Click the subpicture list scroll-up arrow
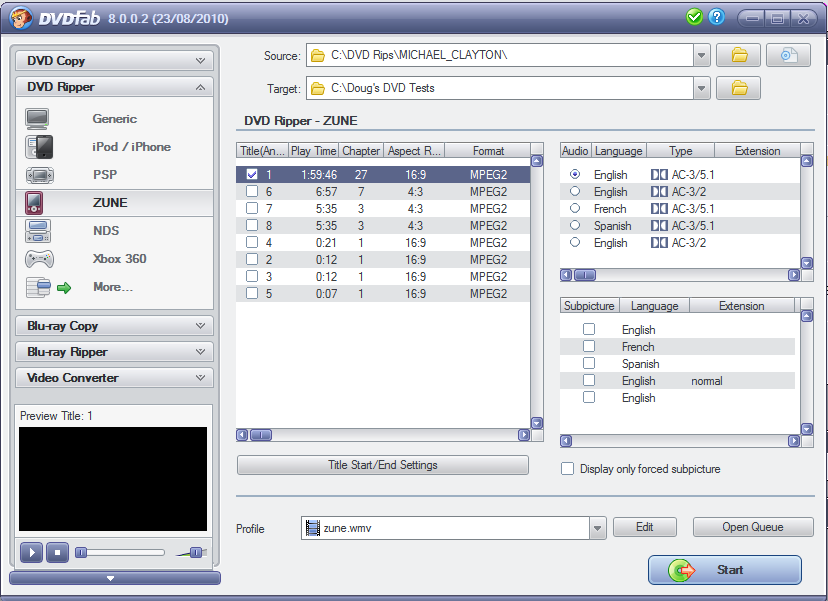 [806, 316]
